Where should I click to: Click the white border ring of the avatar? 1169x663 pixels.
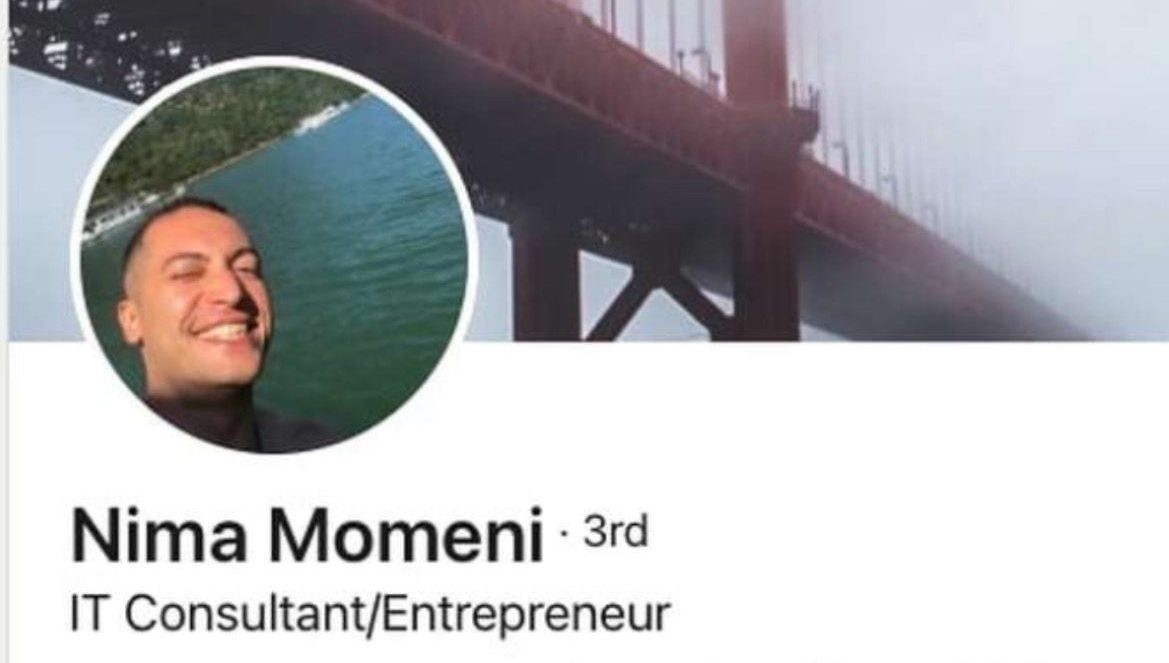pos(275,60)
